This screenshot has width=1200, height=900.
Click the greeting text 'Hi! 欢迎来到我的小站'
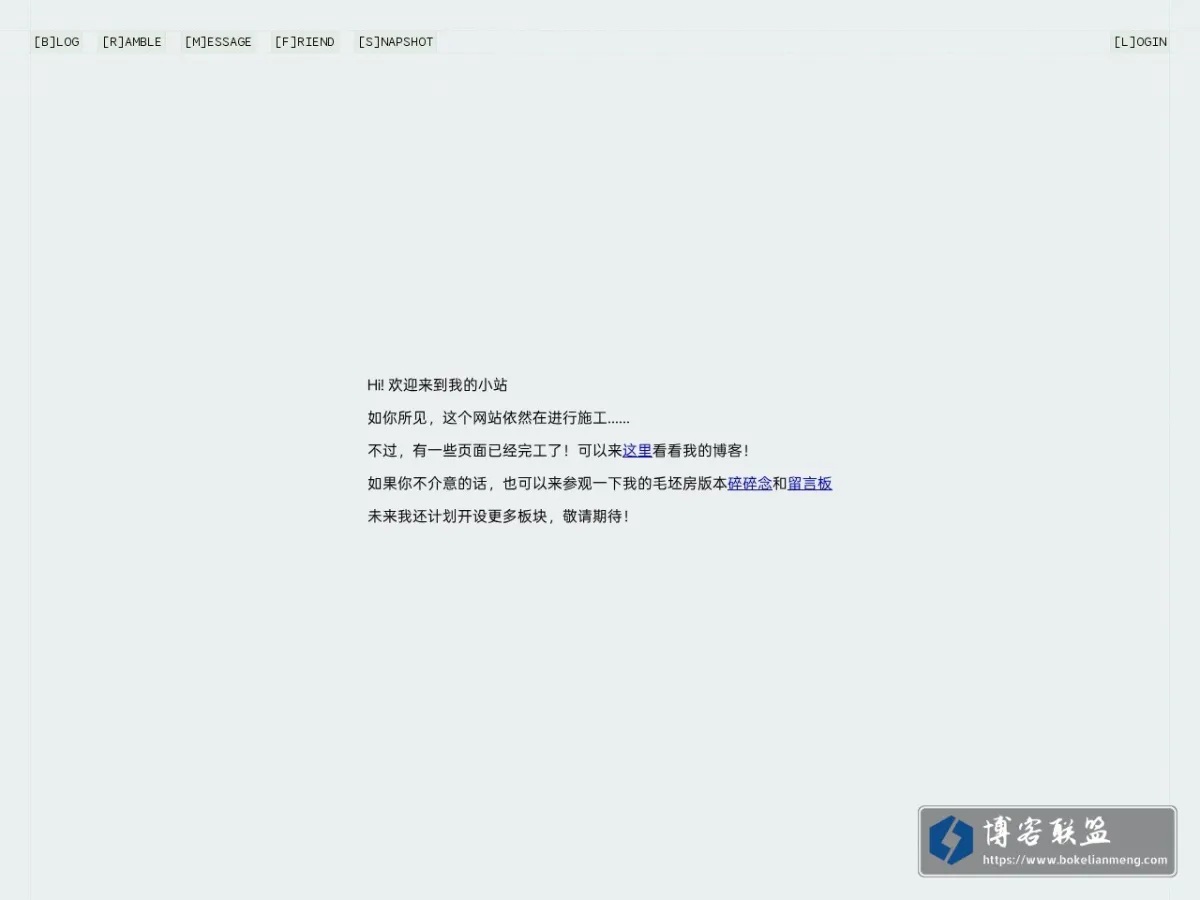(437, 385)
